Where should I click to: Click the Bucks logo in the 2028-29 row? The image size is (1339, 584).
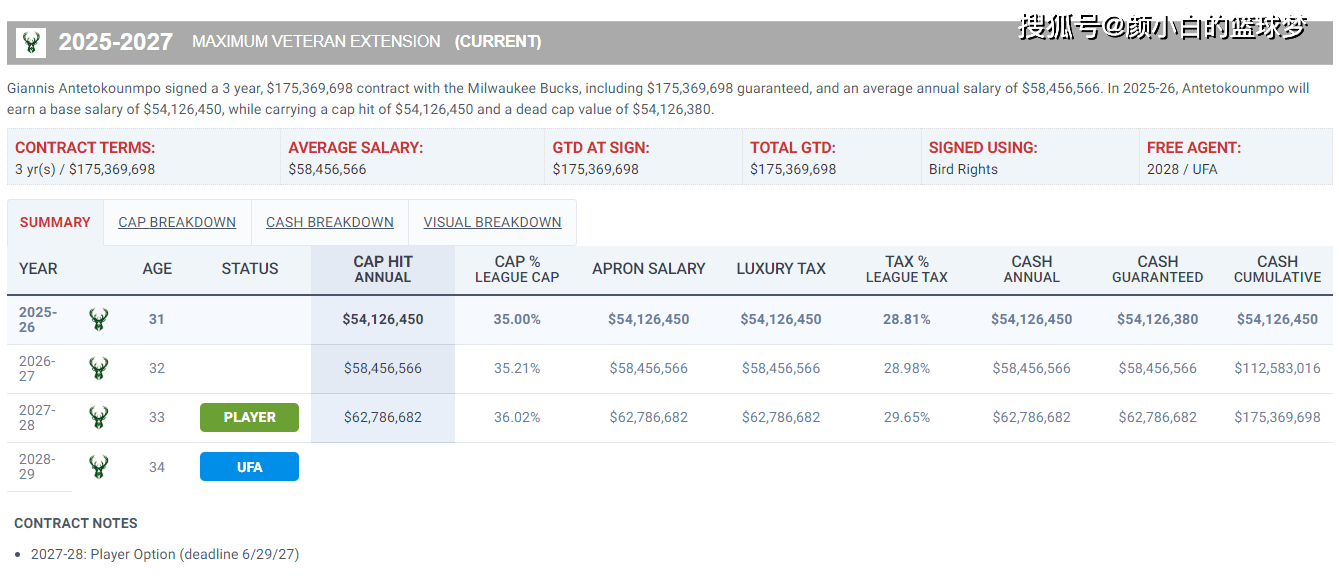[98, 467]
